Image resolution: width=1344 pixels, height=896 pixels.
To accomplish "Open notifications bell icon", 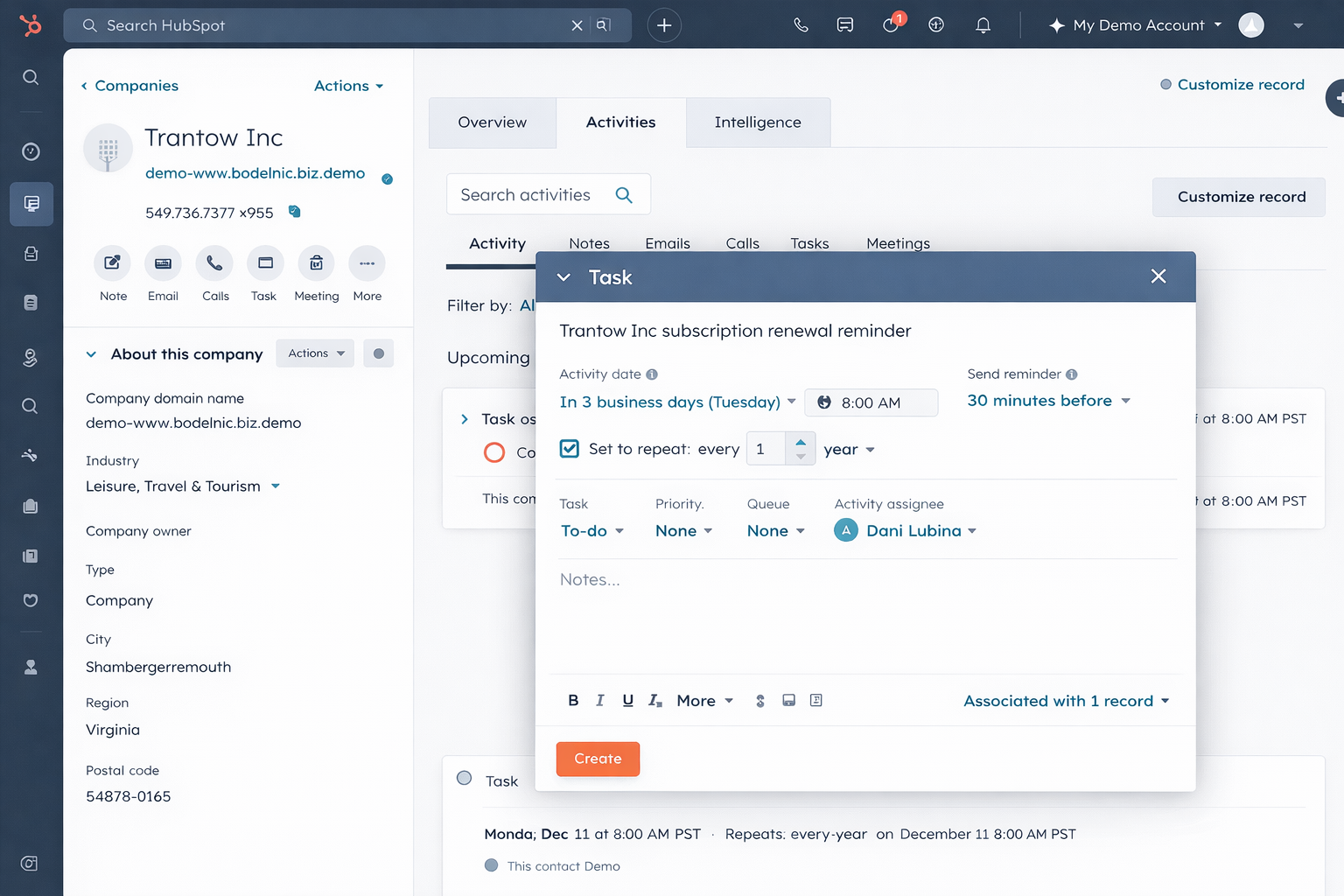I will (x=983, y=25).
